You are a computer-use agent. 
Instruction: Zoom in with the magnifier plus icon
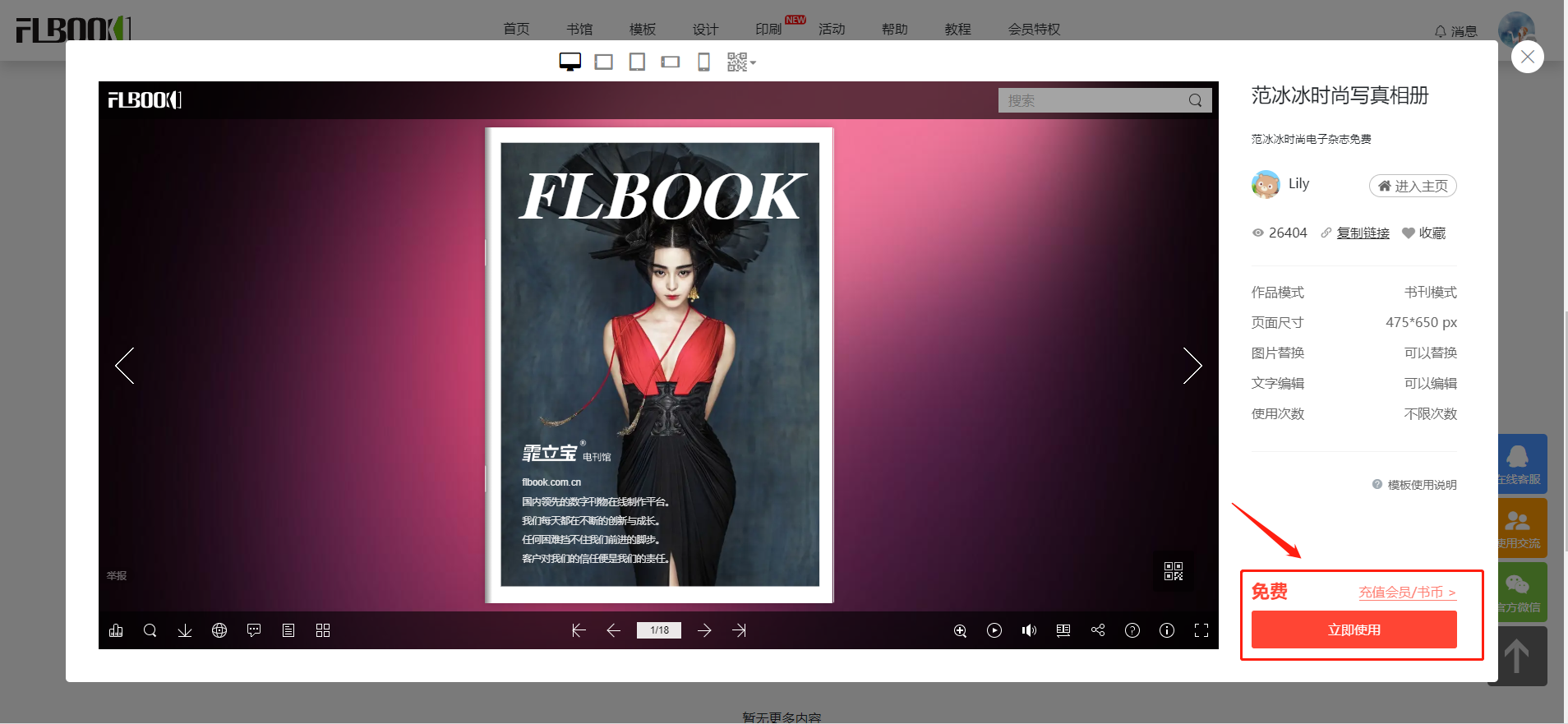pyautogui.click(x=960, y=630)
